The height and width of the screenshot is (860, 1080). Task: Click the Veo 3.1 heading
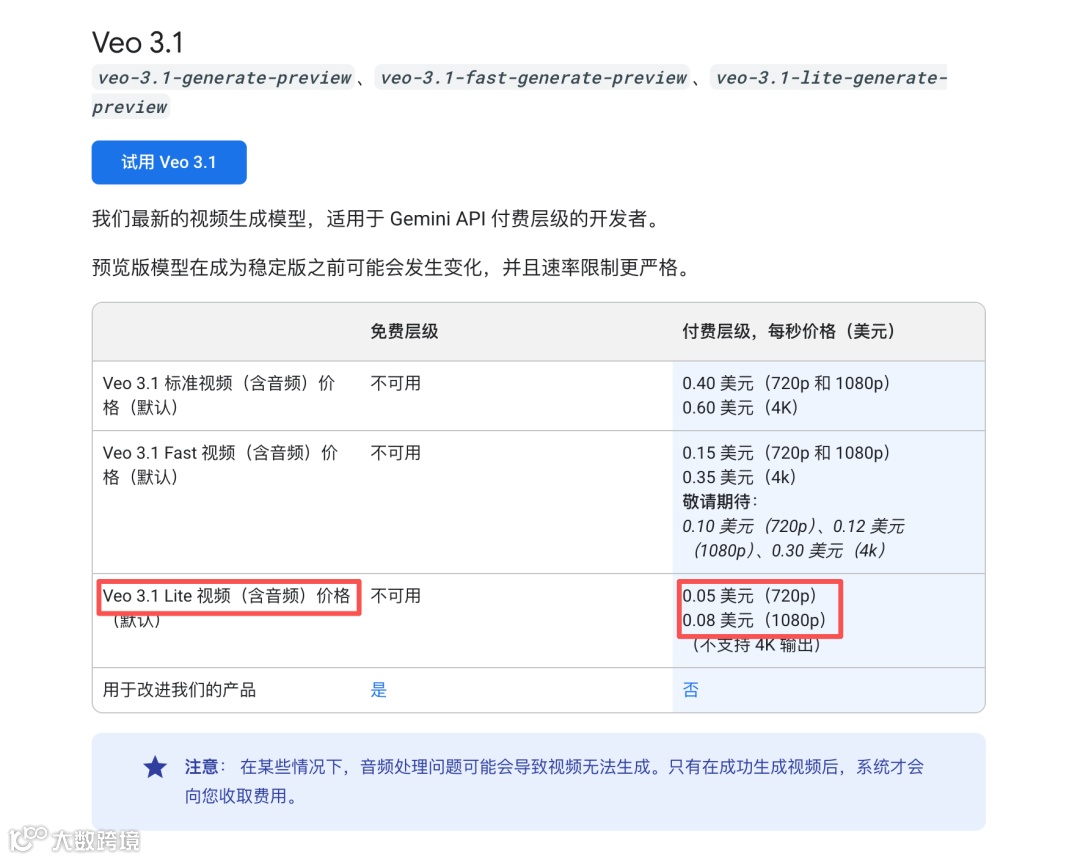click(x=138, y=43)
